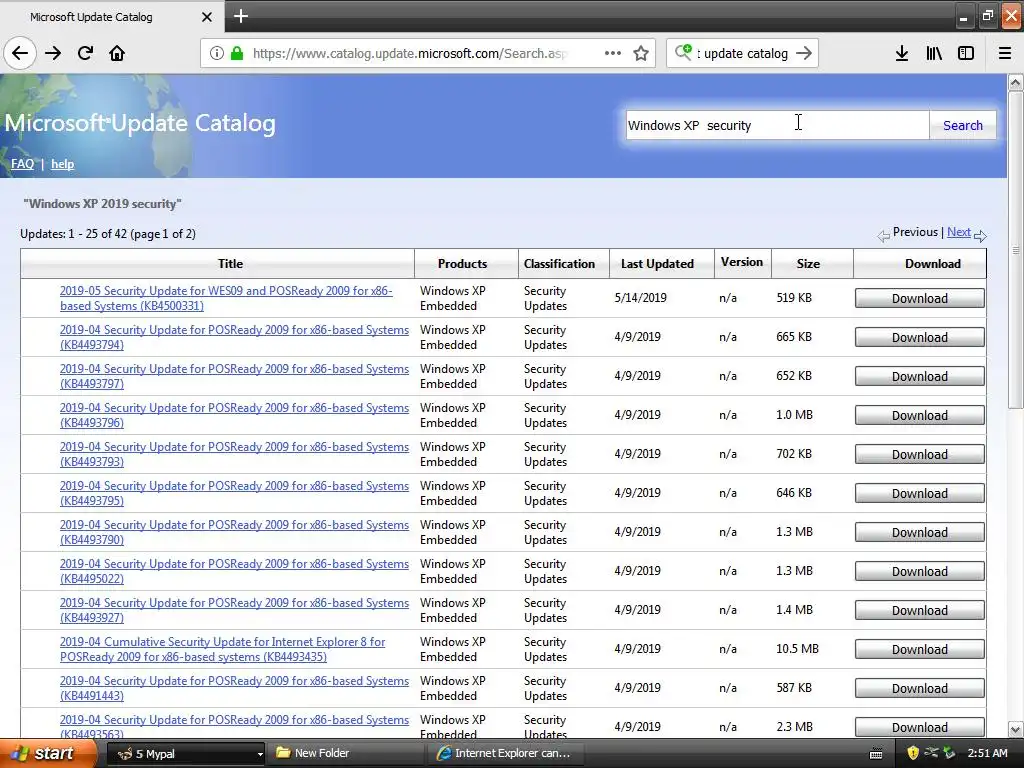
Task: Submit the search bar arrow button
Action: click(x=804, y=53)
